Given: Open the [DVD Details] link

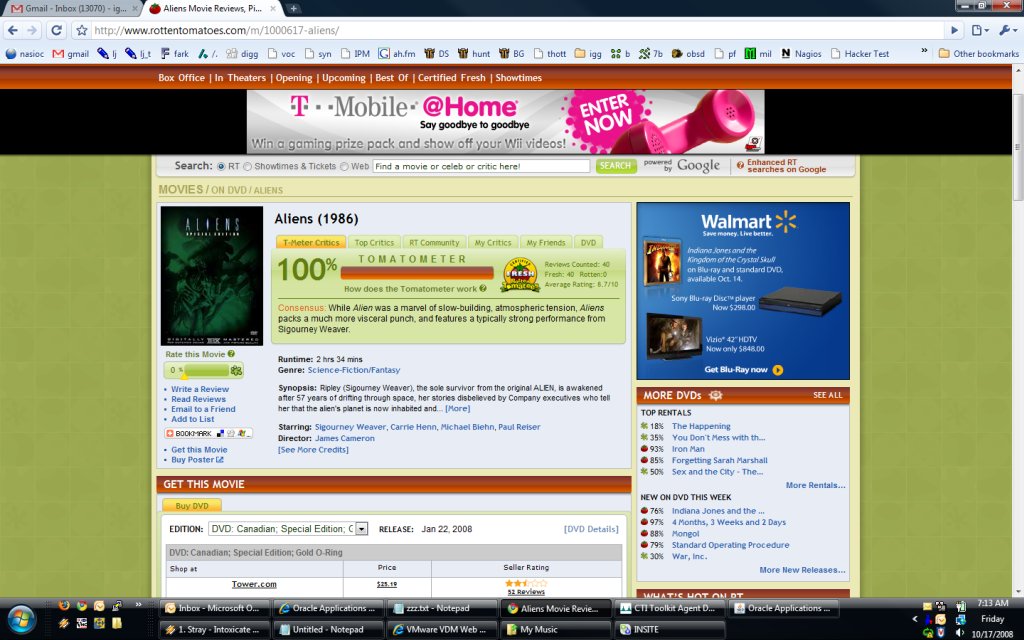Looking at the screenshot, I should pyautogui.click(x=591, y=529).
